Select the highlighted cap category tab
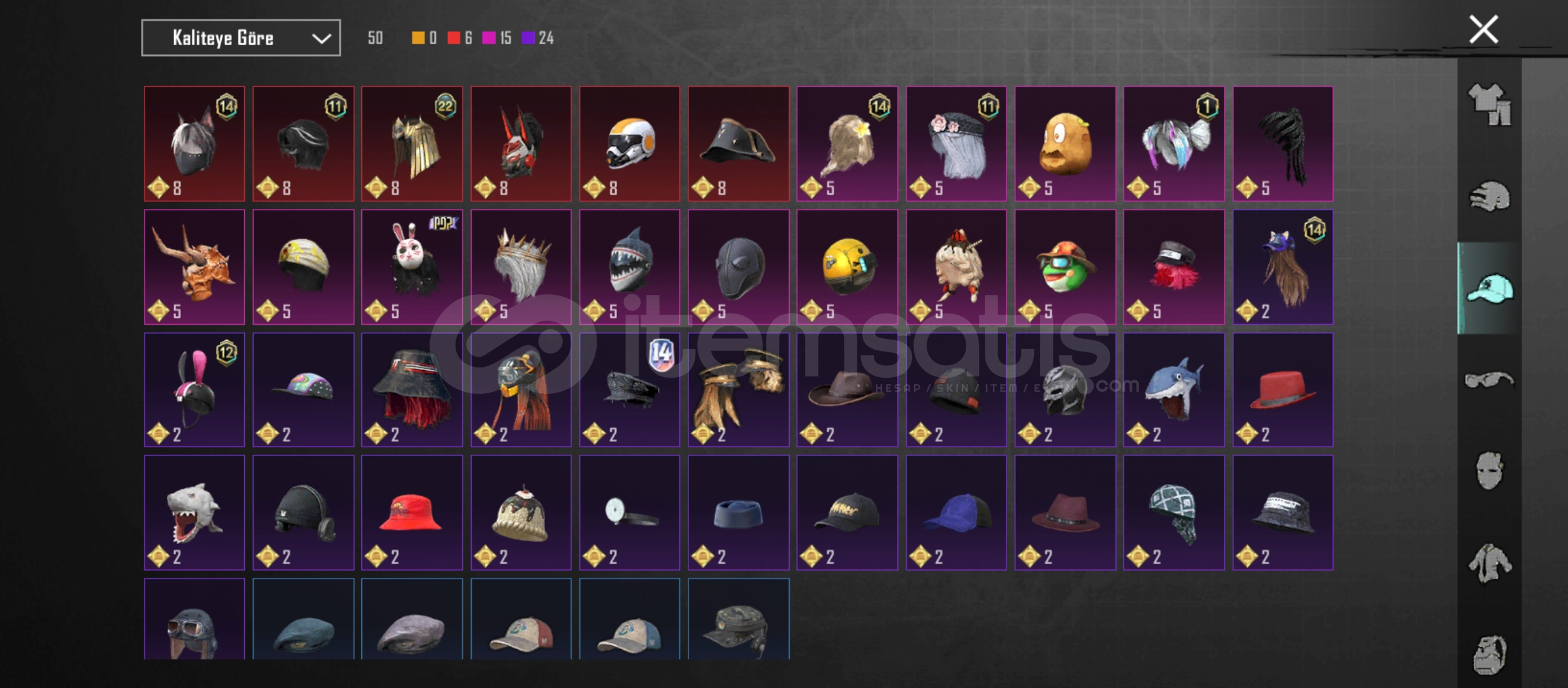The image size is (1568, 688). (1490, 288)
